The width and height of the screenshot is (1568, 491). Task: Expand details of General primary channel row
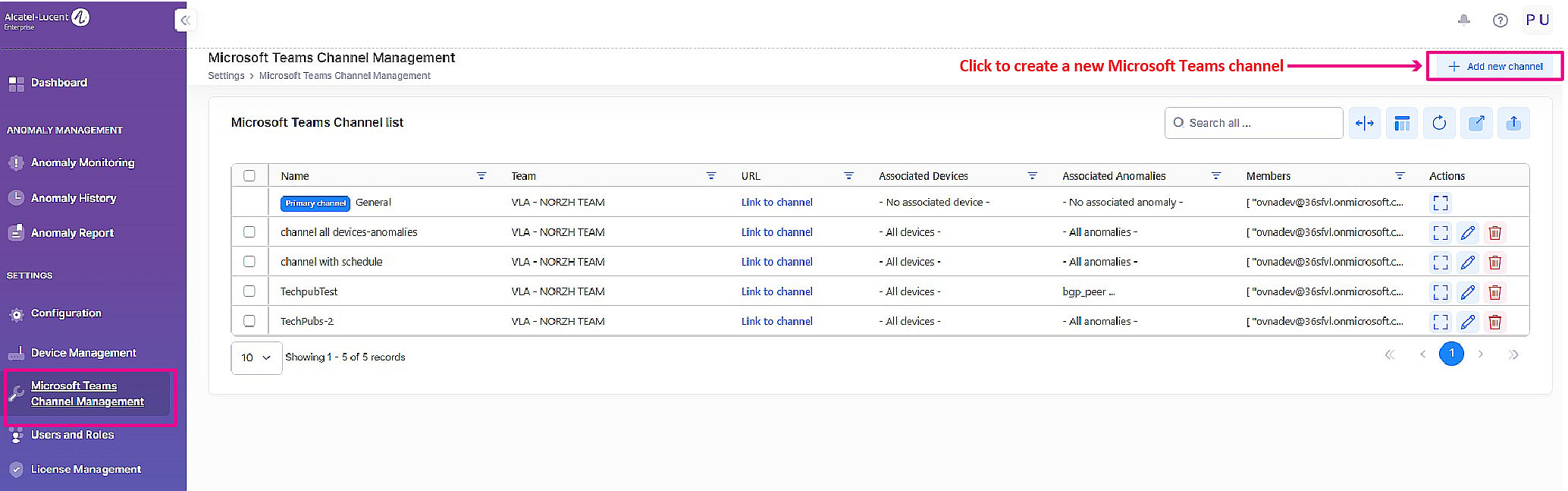pyautogui.click(x=1440, y=203)
